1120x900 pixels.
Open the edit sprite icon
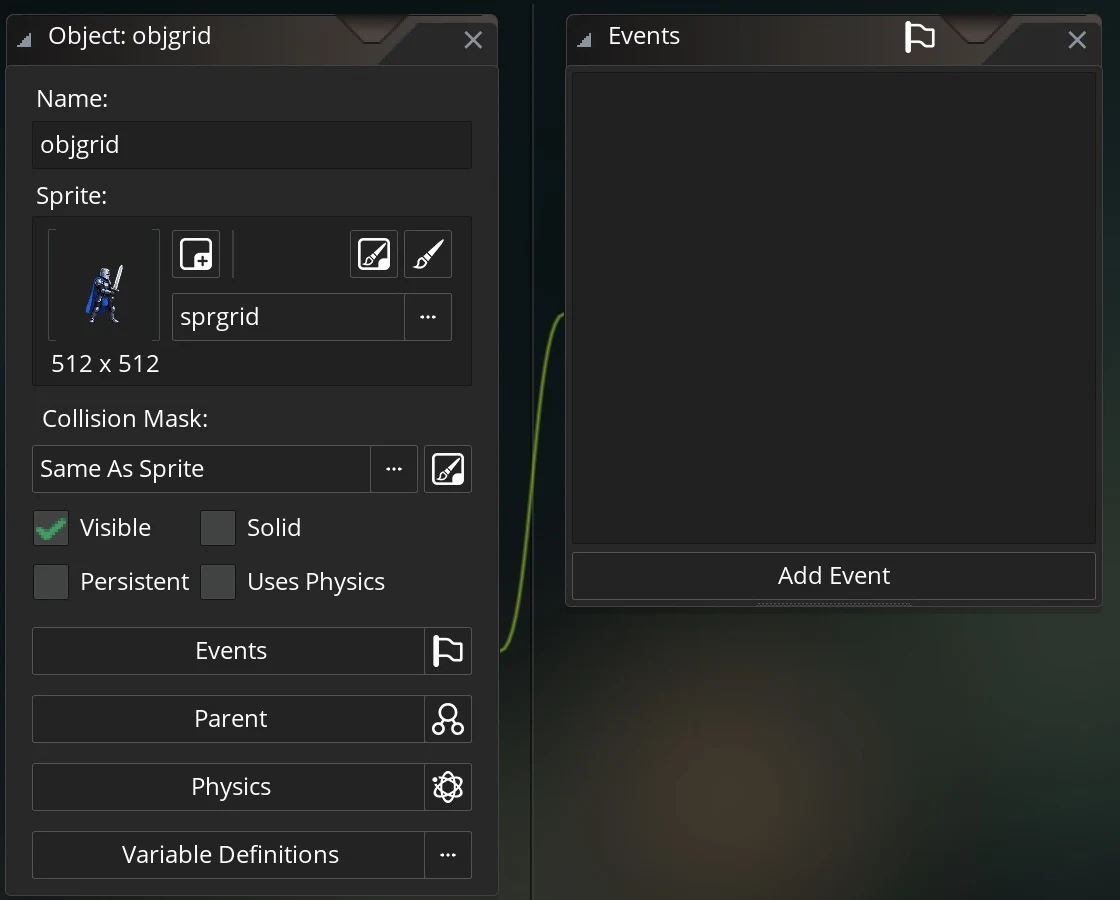tap(374, 254)
